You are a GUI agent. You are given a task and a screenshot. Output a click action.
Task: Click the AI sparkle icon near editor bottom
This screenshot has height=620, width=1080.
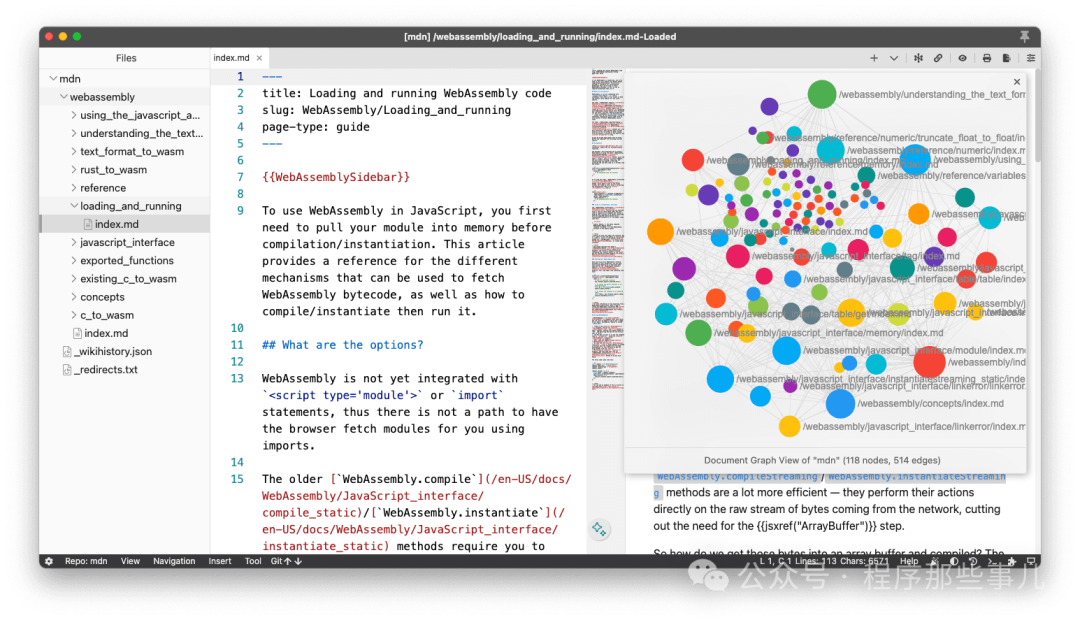coord(599,529)
